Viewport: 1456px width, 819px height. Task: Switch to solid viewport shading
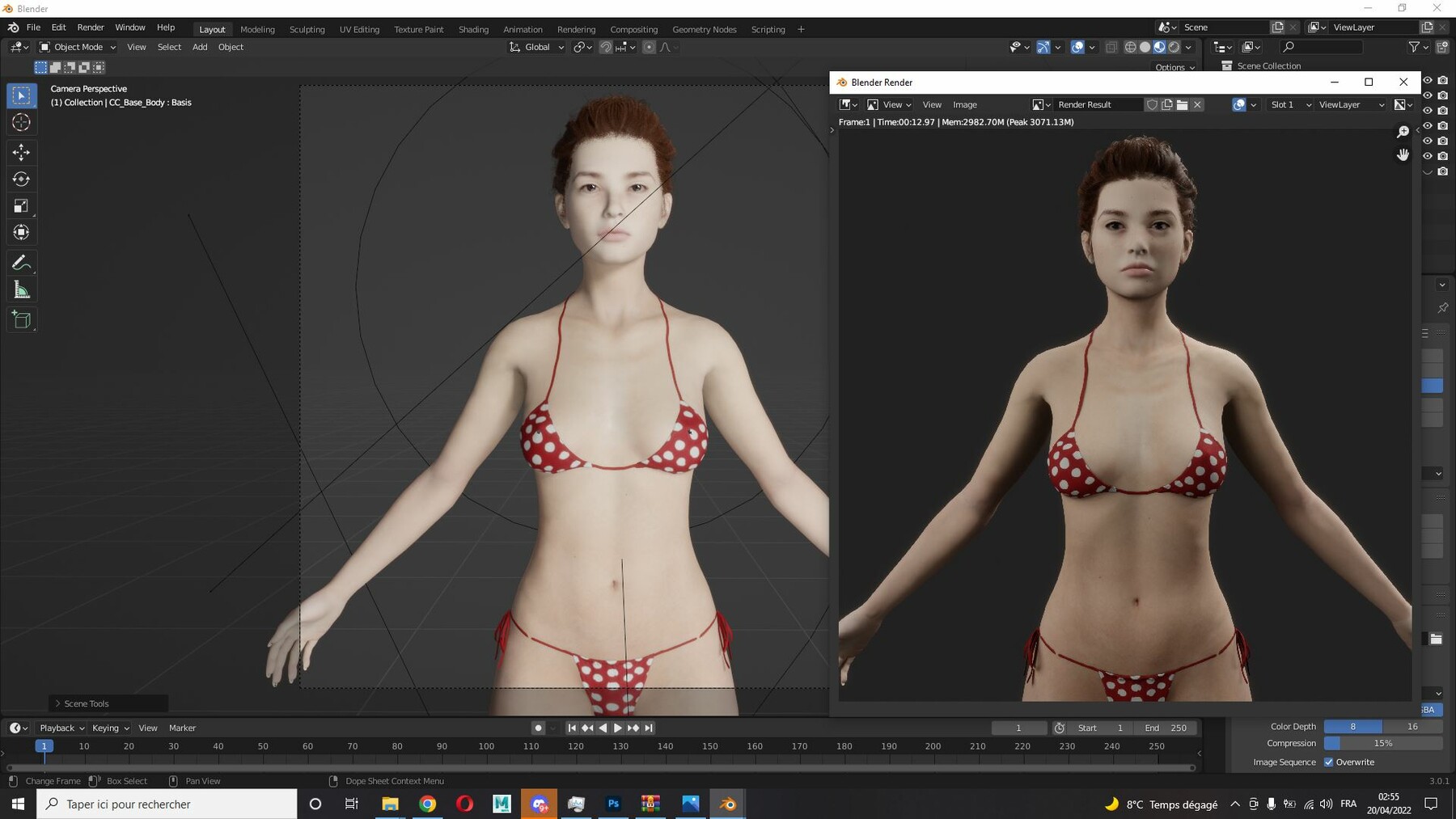coord(1145,47)
